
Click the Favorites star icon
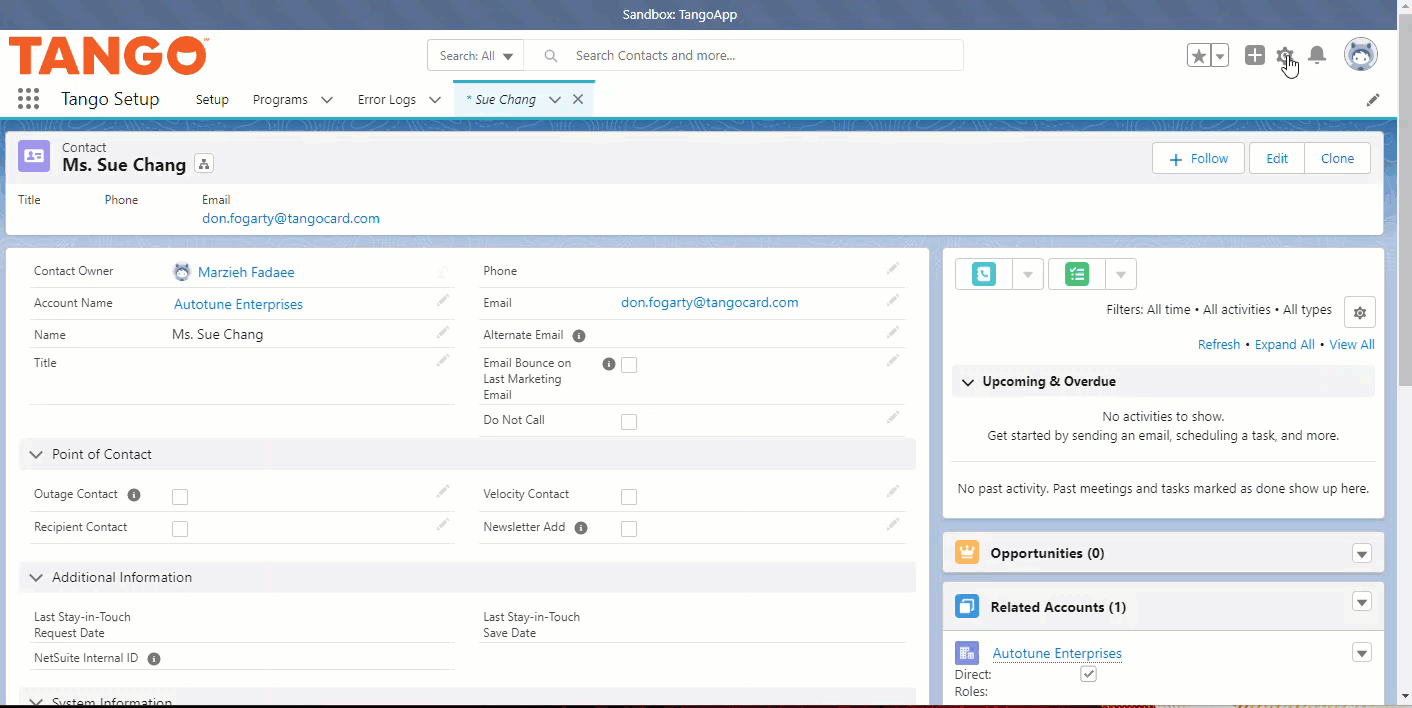1199,56
